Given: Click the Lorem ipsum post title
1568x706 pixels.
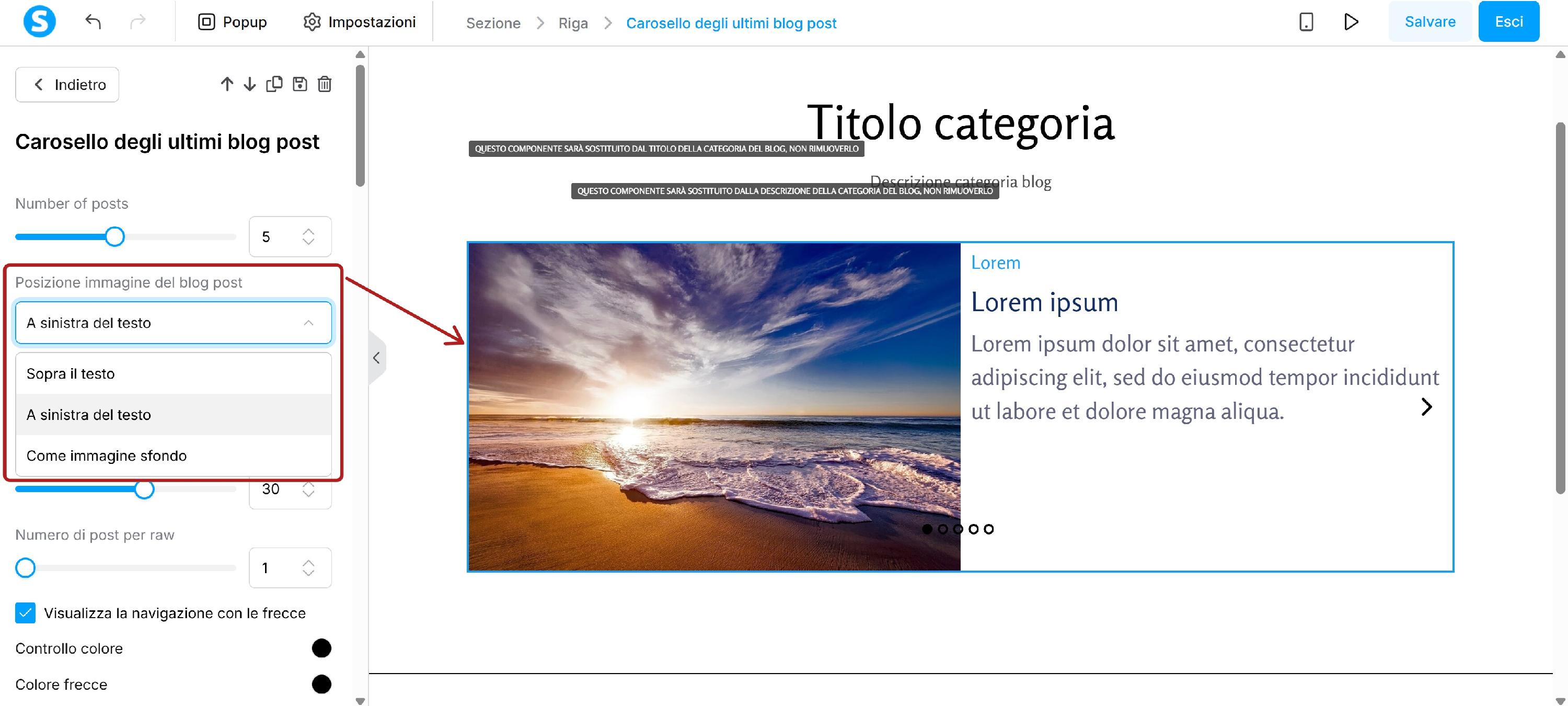Looking at the screenshot, I should click(1044, 302).
